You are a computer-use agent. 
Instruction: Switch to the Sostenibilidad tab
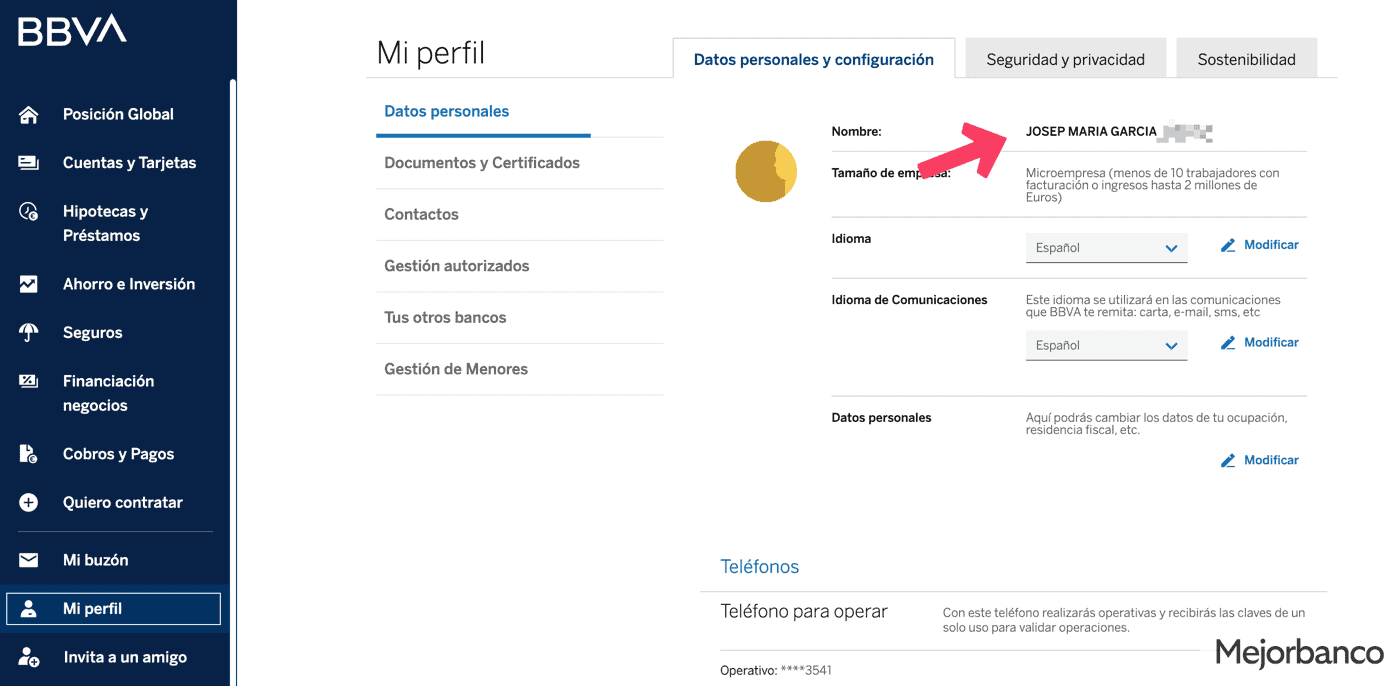tap(1247, 59)
